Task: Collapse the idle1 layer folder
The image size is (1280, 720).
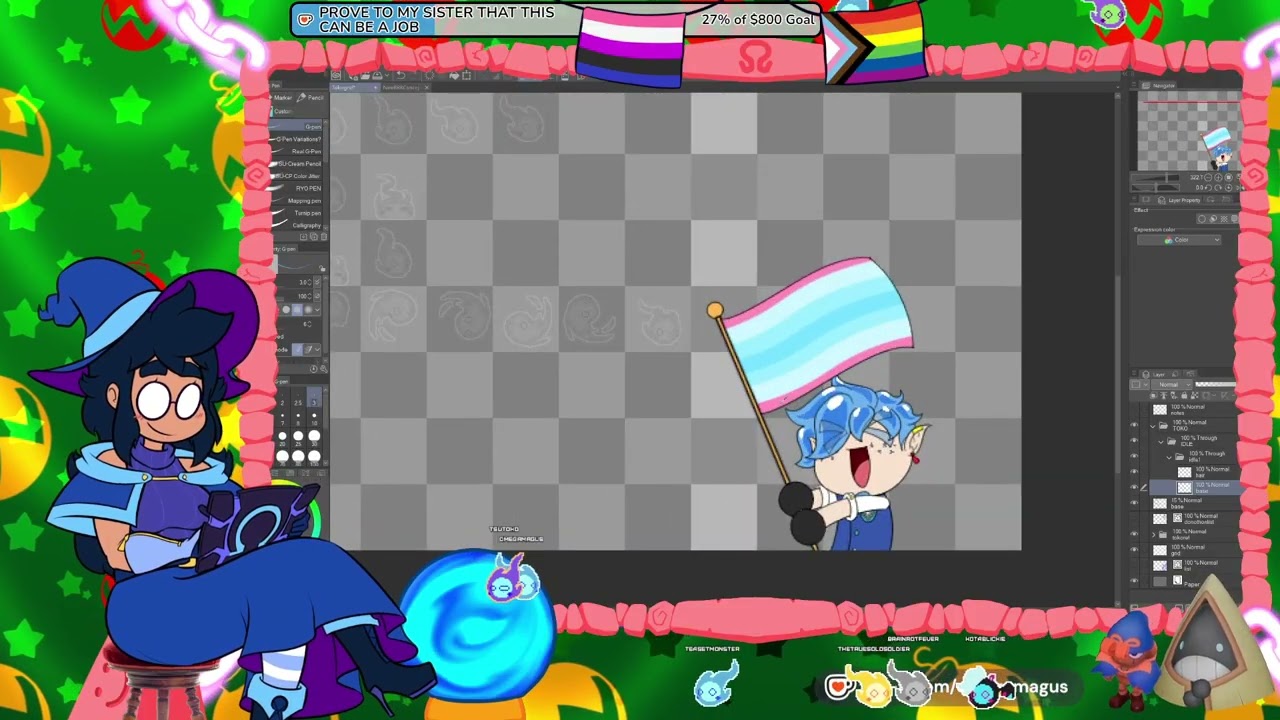Action: pyautogui.click(x=1169, y=457)
